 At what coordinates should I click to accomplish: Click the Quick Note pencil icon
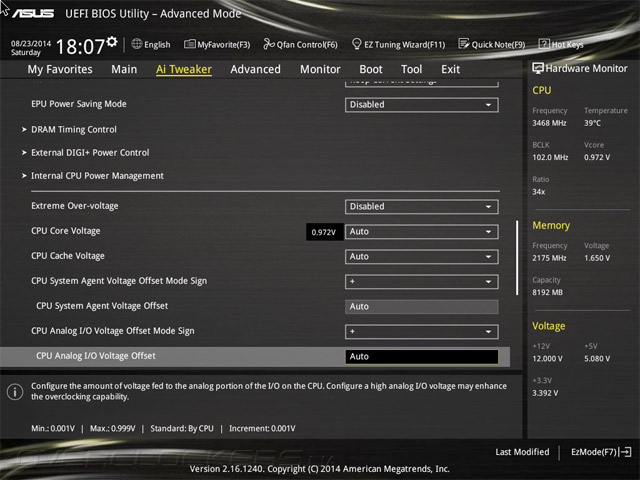[464, 44]
